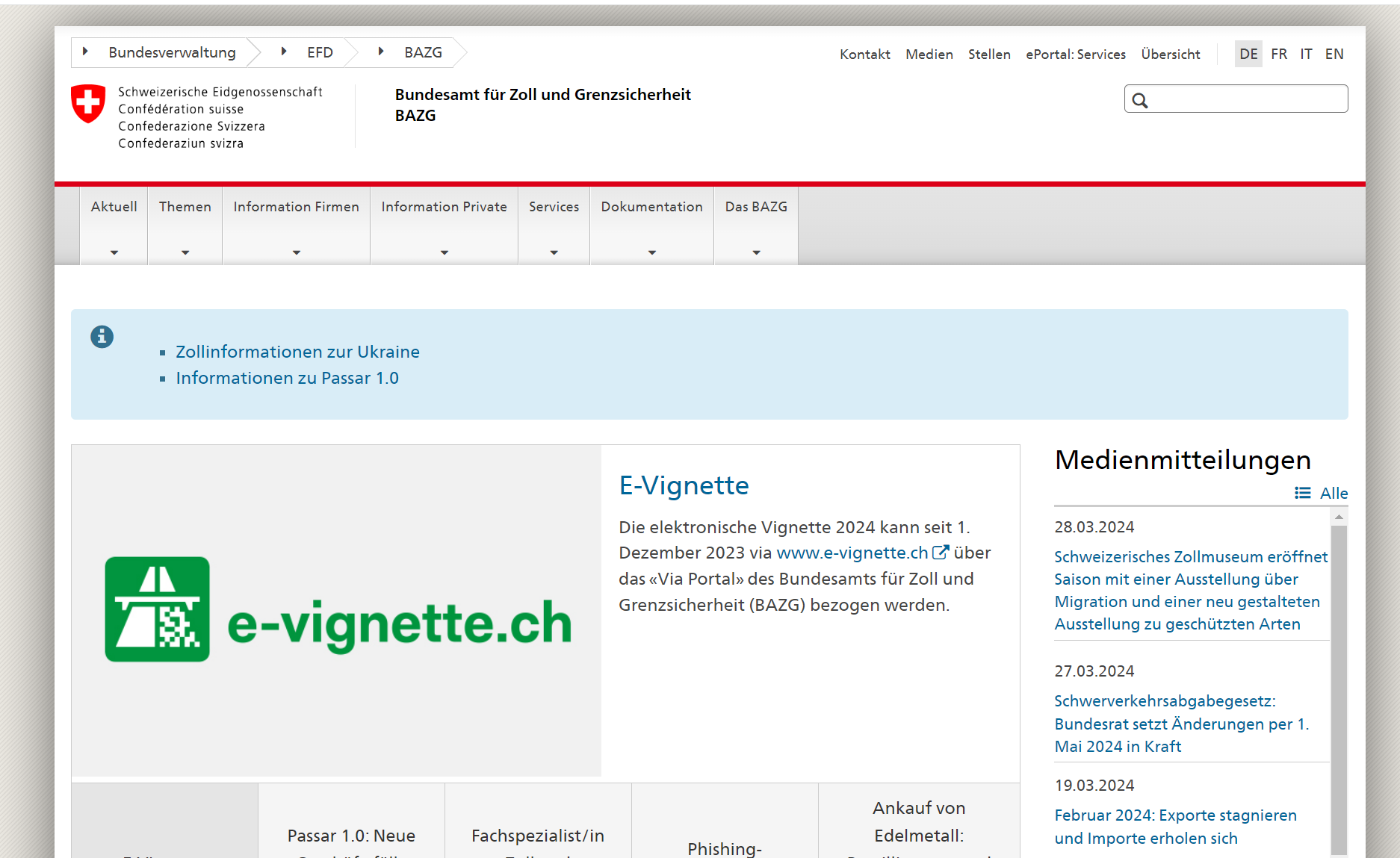The width and height of the screenshot is (1400, 858).
Task: Select DE language option
Action: [x=1248, y=54]
